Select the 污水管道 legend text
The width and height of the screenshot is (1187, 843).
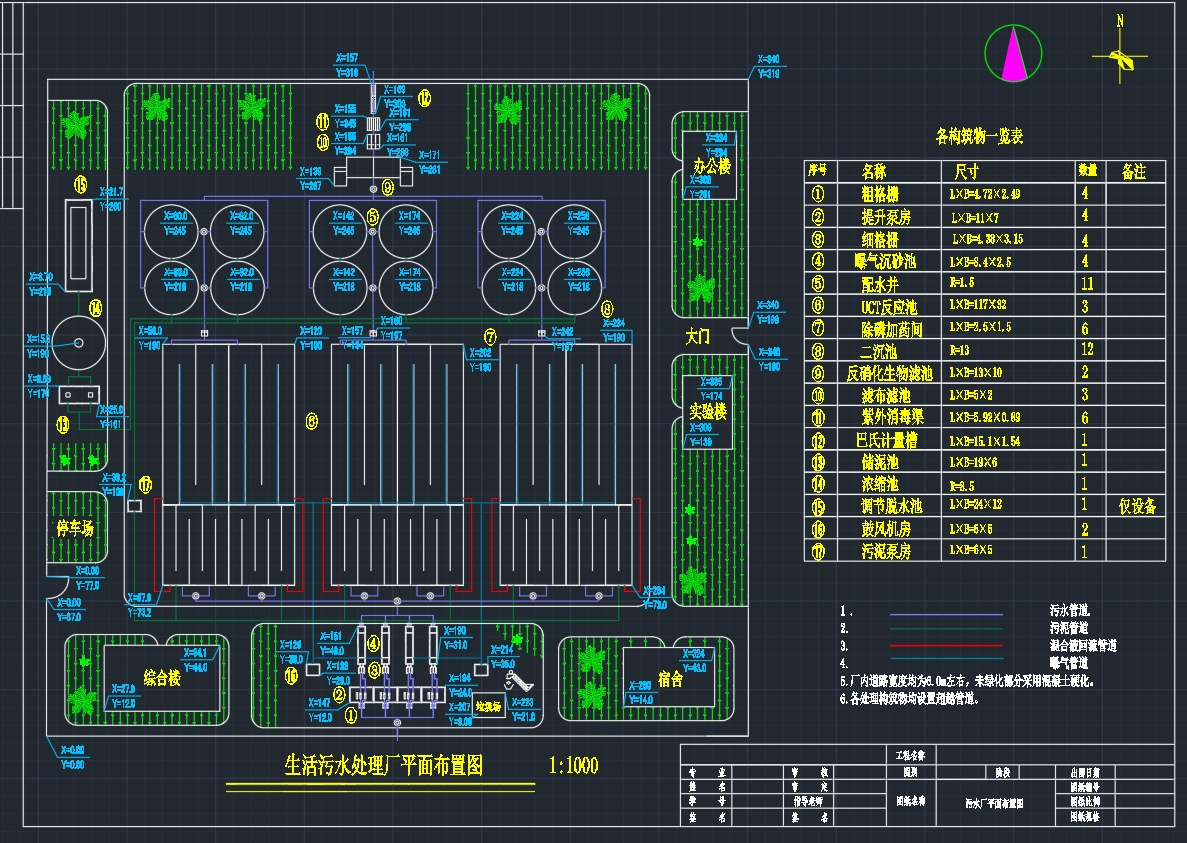(x=1070, y=610)
